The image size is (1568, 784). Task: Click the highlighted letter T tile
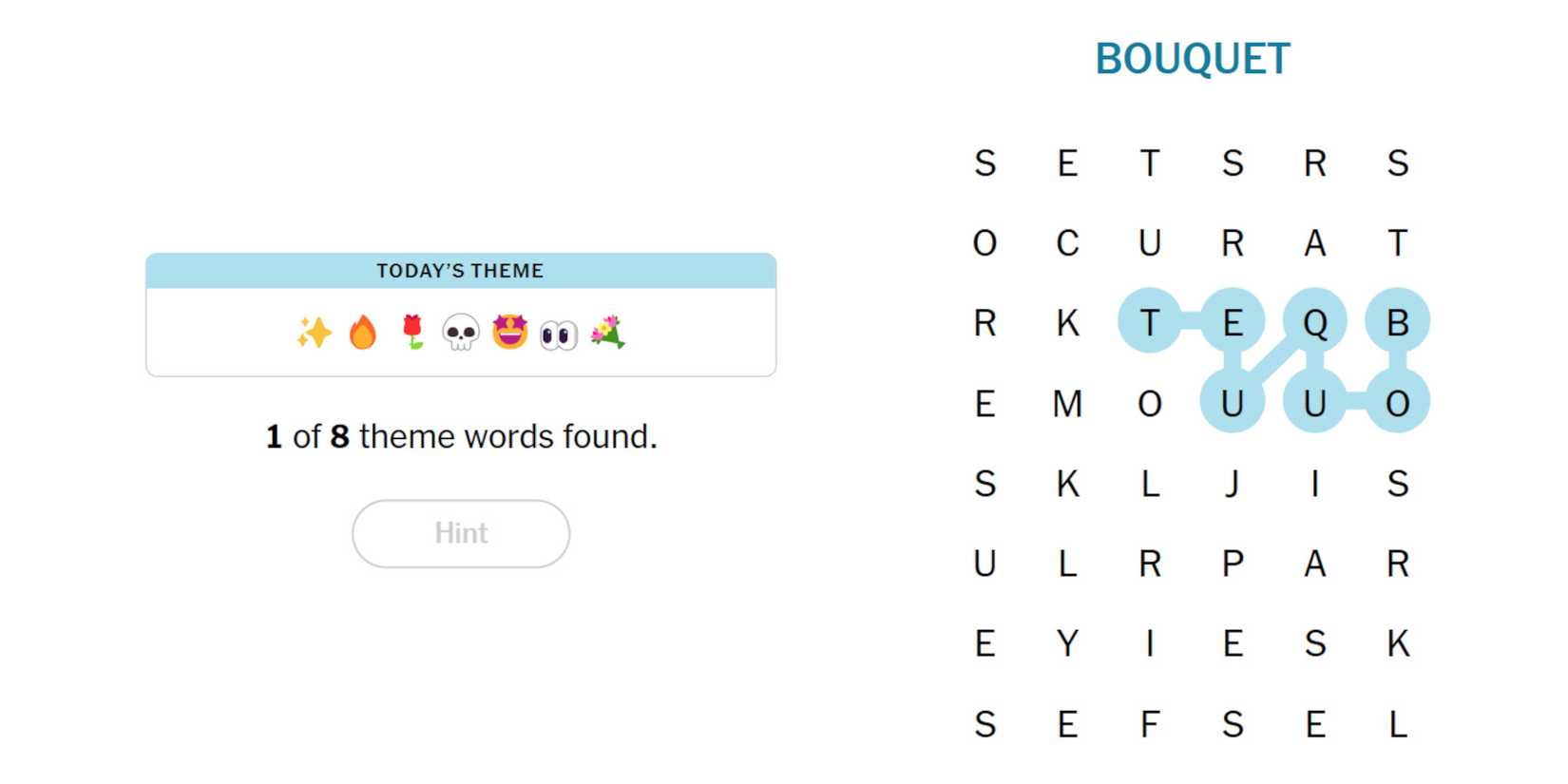[x=1150, y=323]
